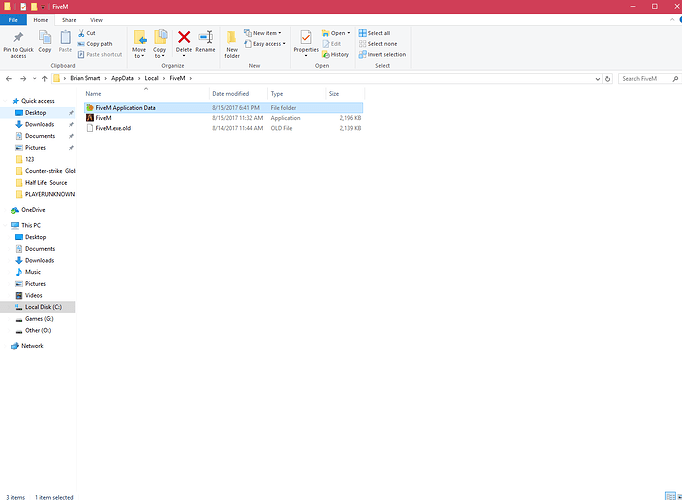The image size is (682, 500).
Task: Click Select all
Action: 374,33
